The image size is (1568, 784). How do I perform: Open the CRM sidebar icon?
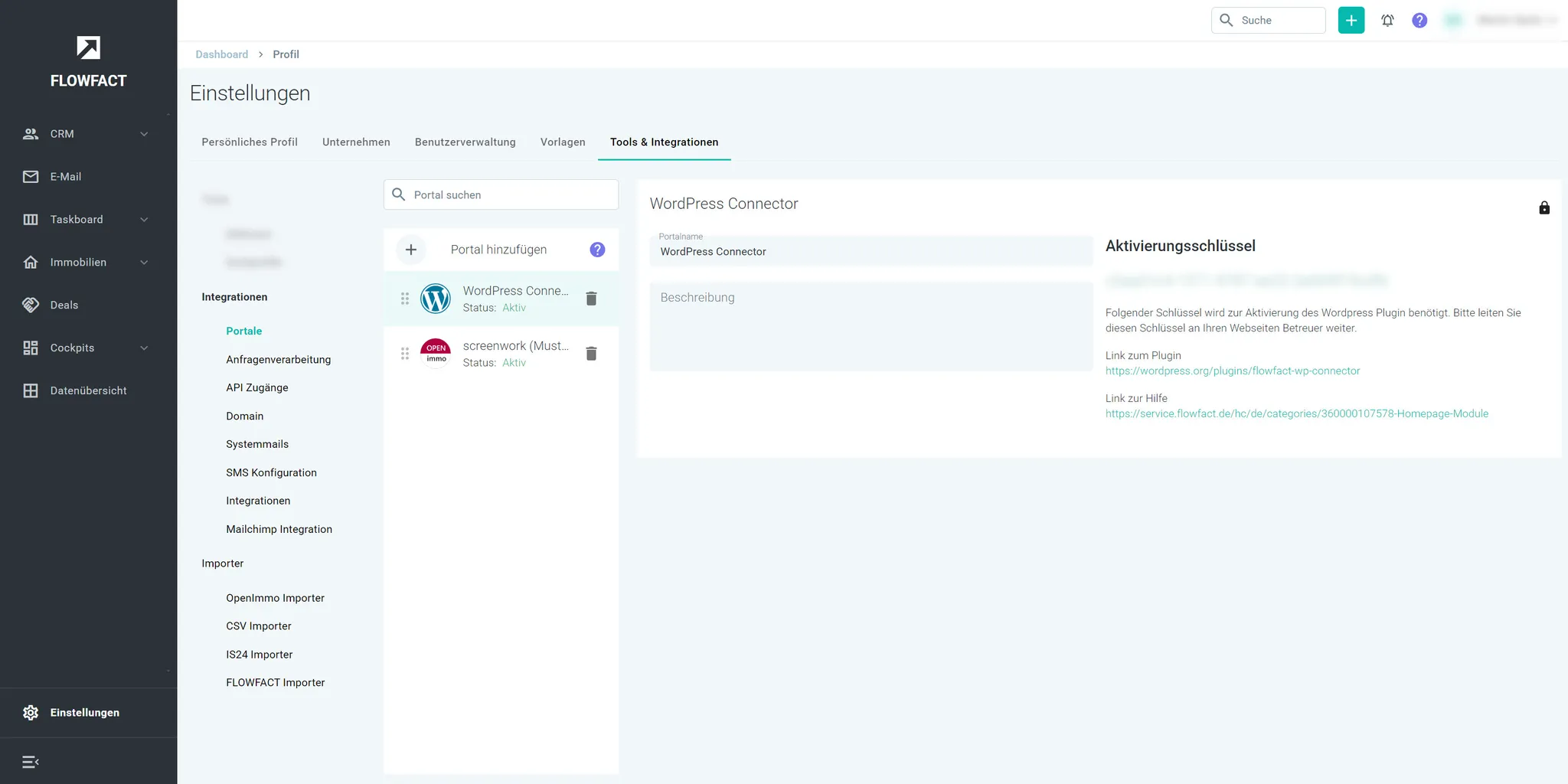[x=31, y=134]
